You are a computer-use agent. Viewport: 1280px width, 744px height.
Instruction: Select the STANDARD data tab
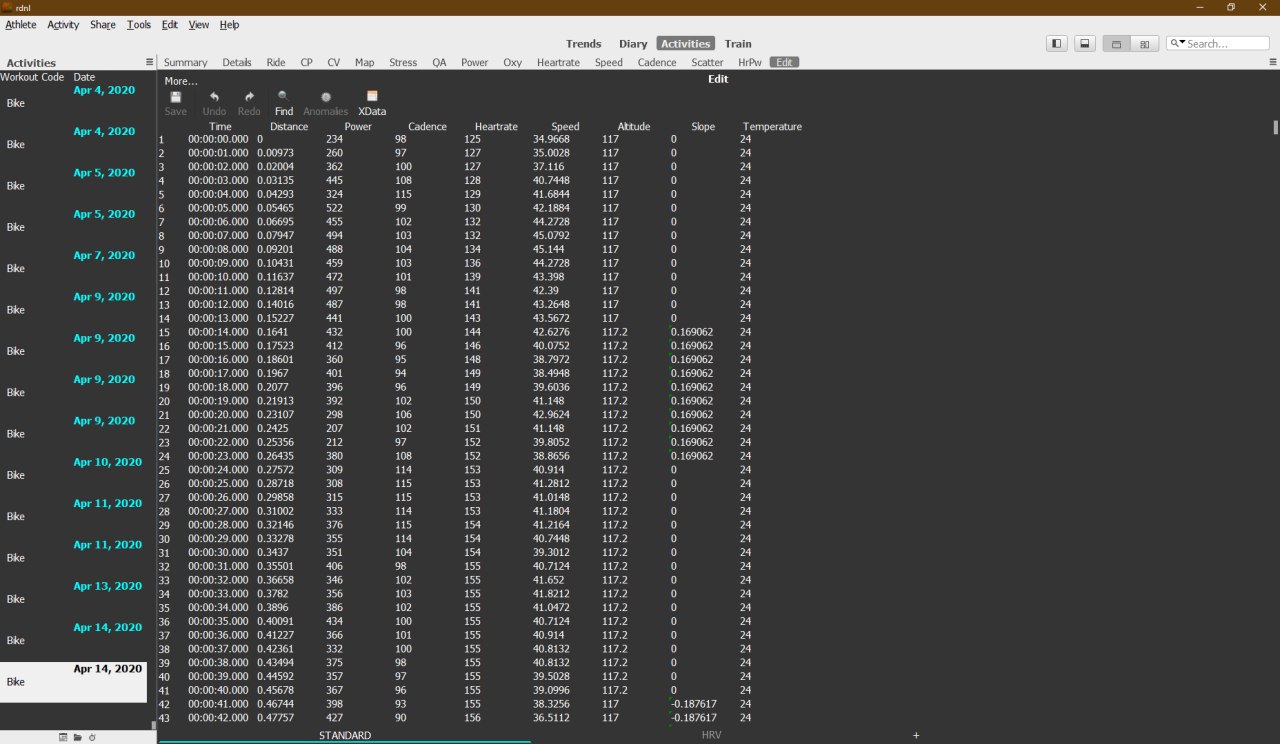(x=345, y=735)
